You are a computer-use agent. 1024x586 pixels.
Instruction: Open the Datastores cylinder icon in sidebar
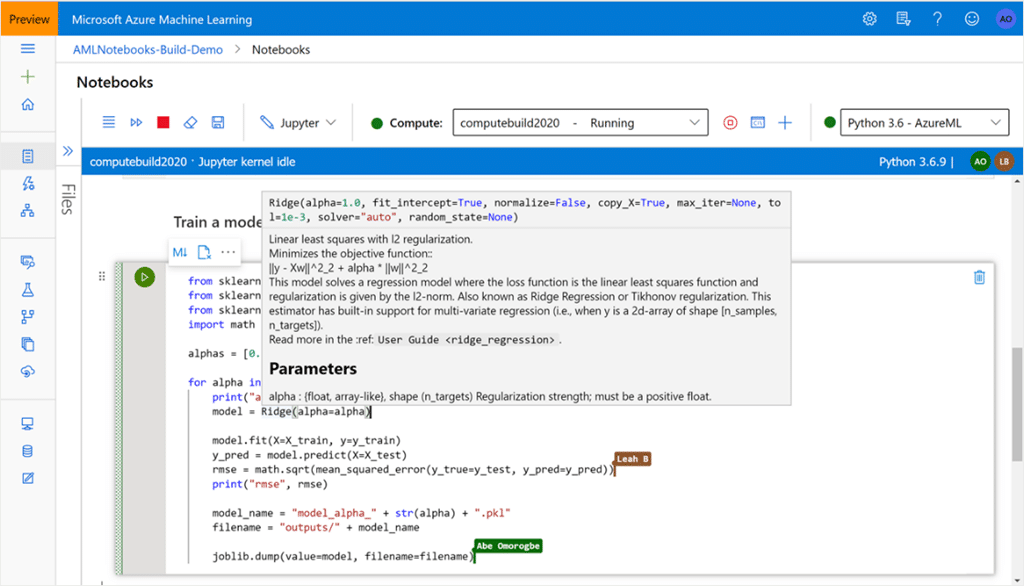pos(27,451)
